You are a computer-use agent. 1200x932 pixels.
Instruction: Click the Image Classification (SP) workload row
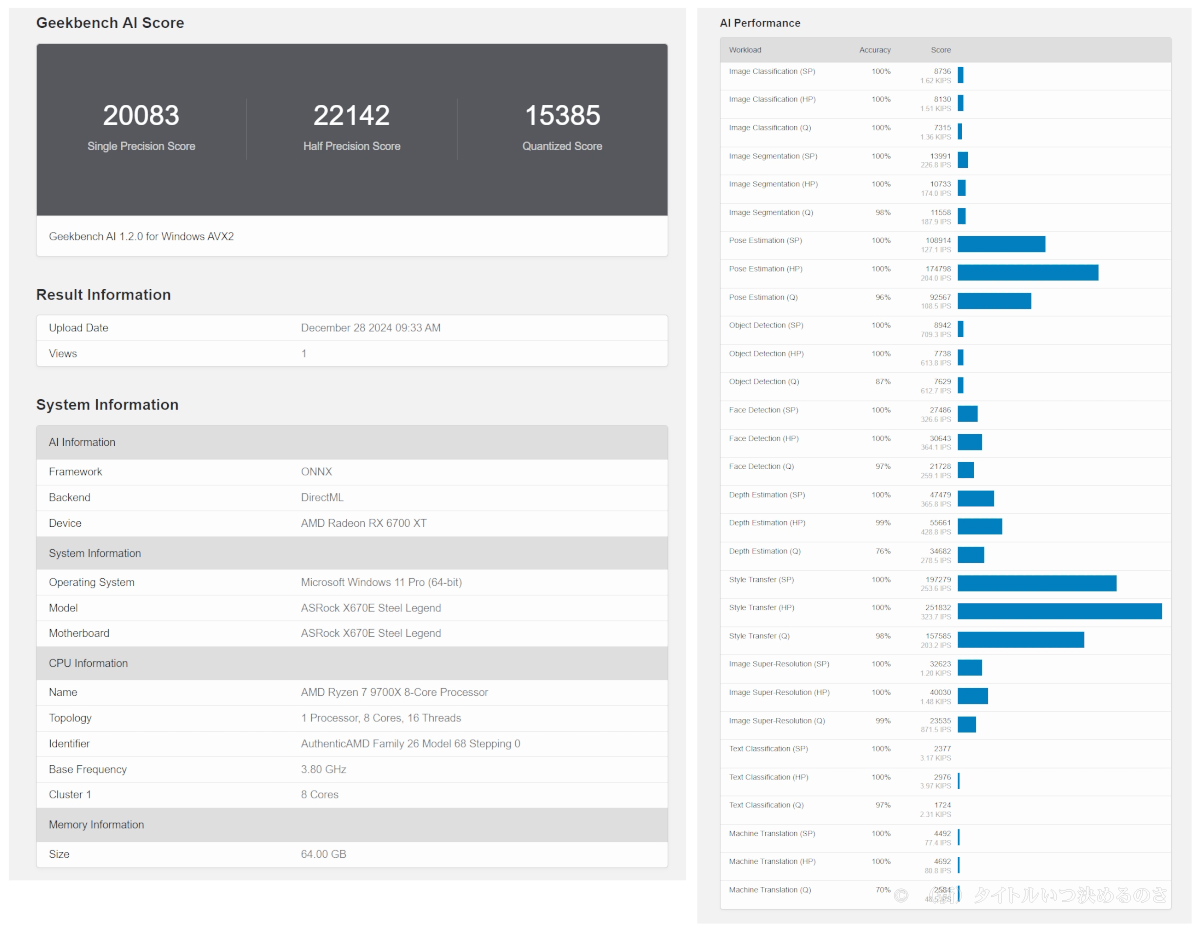coord(945,76)
